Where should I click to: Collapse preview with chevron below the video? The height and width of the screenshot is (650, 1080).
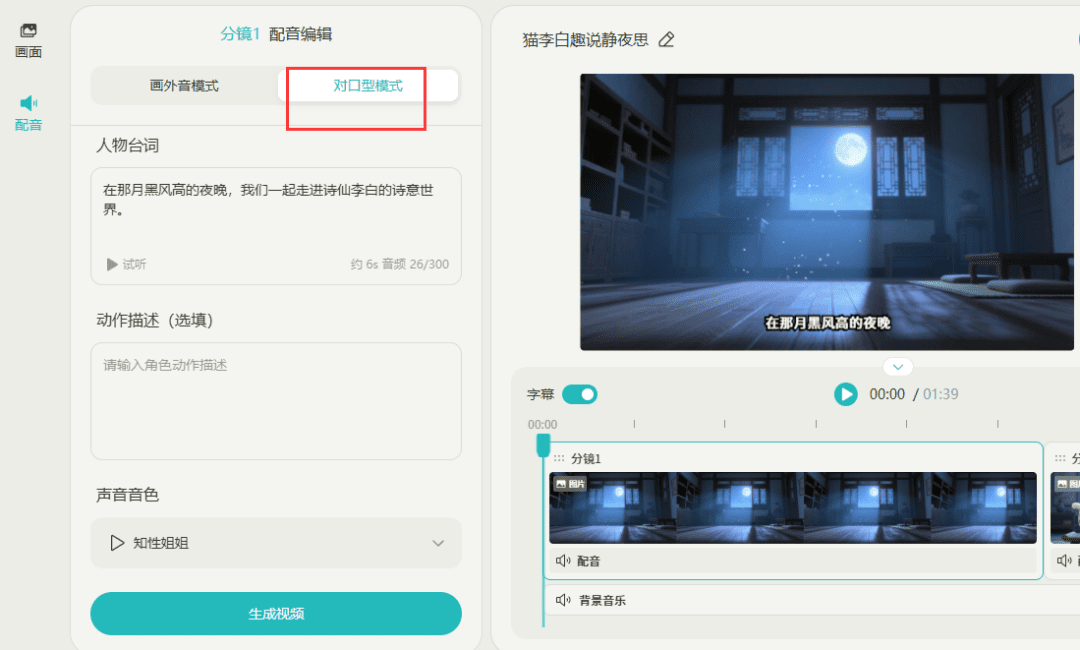point(897,367)
